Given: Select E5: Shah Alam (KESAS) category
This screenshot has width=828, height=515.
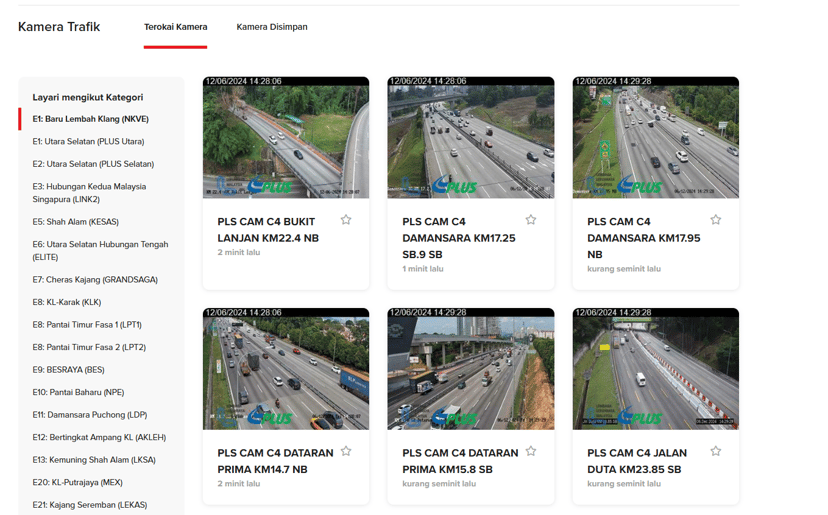Looking at the screenshot, I should tap(76, 222).
